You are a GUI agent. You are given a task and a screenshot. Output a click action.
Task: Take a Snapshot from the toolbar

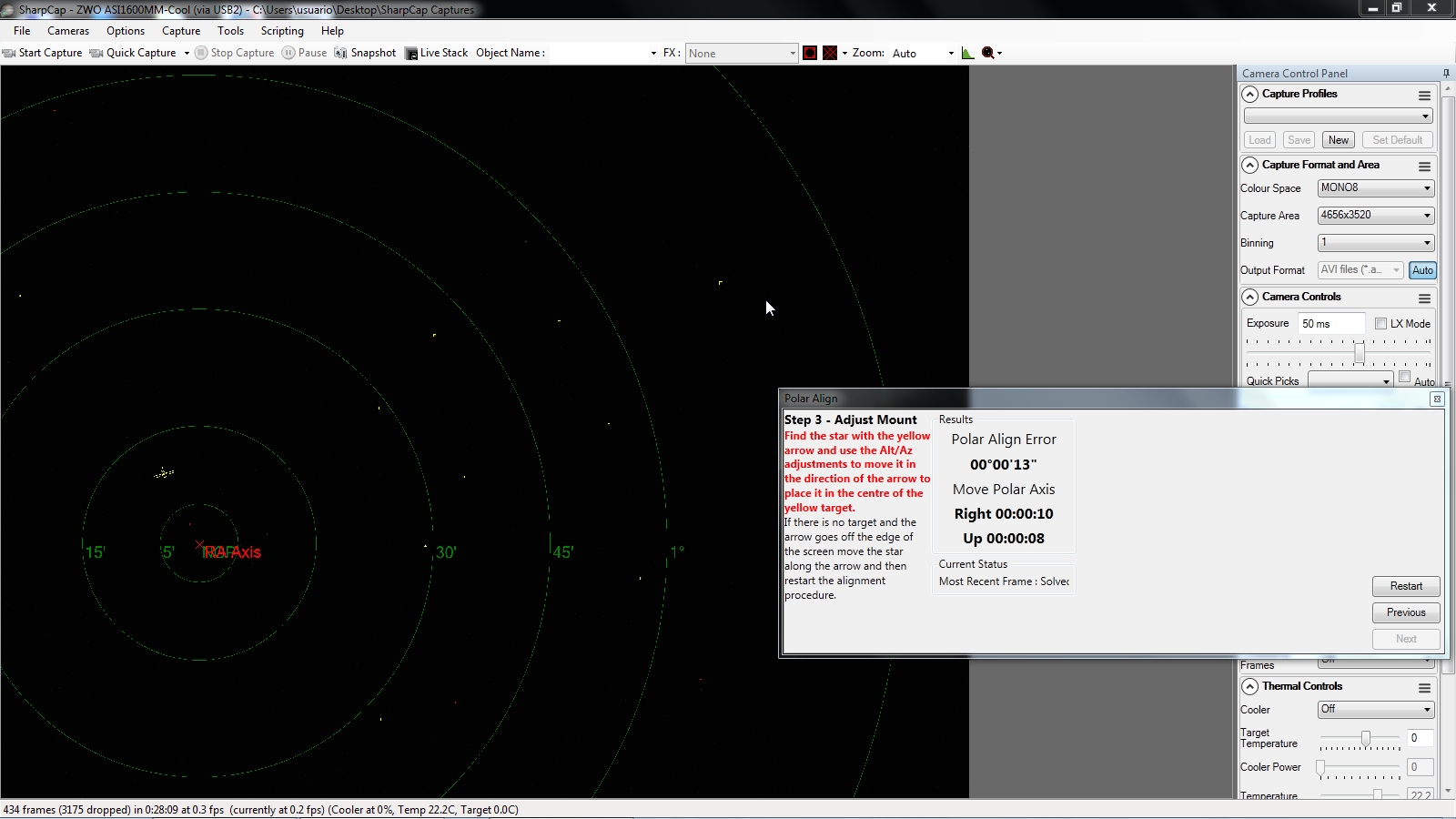366,53
